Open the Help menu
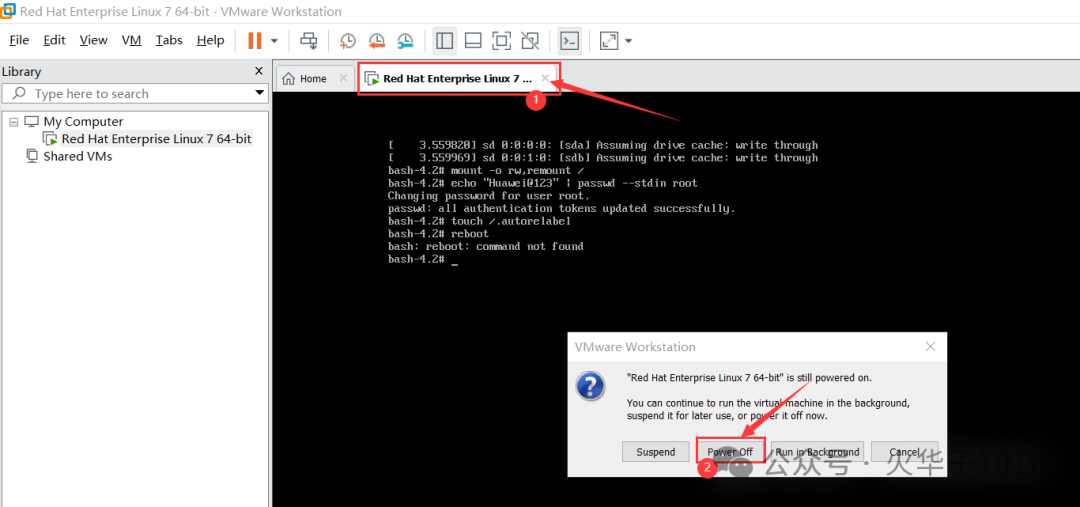The height and width of the screenshot is (507, 1080). pyautogui.click(x=210, y=40)
